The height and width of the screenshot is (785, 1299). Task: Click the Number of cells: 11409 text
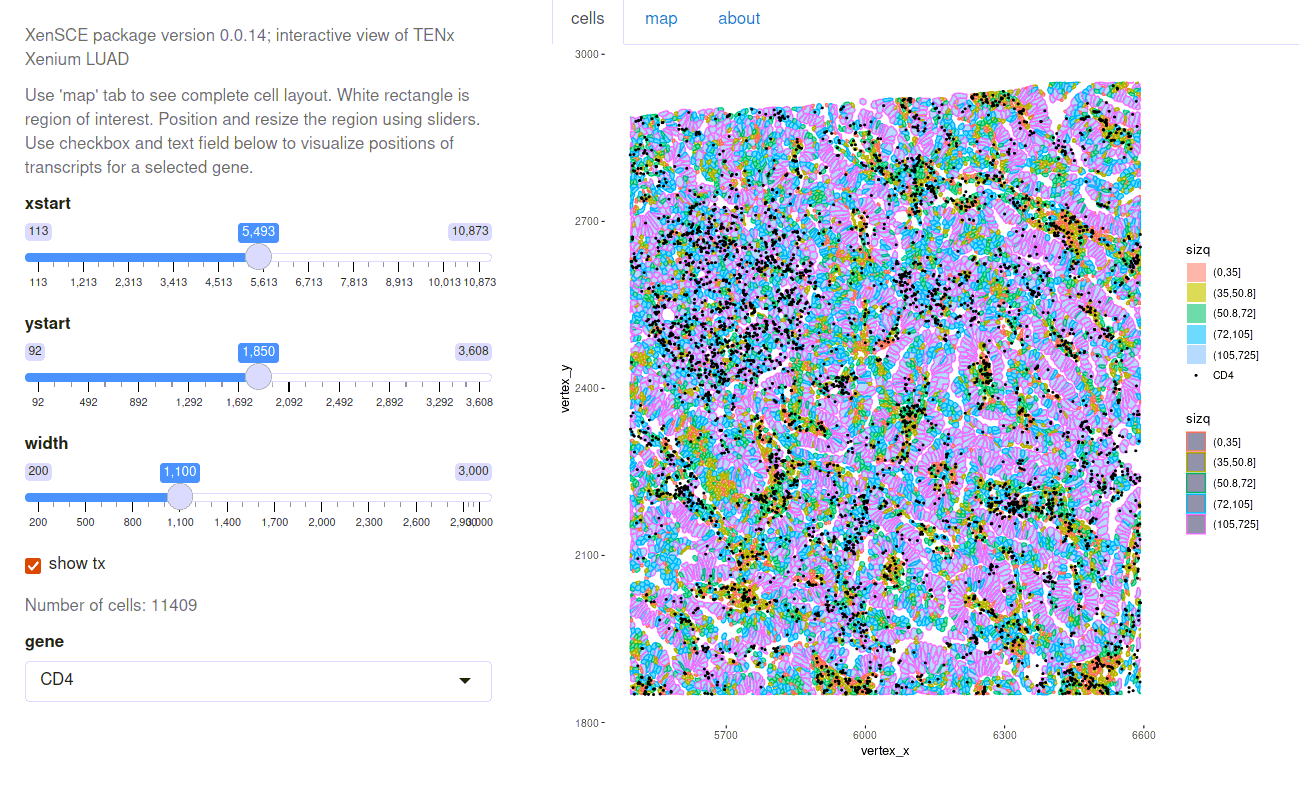point(111,605)
